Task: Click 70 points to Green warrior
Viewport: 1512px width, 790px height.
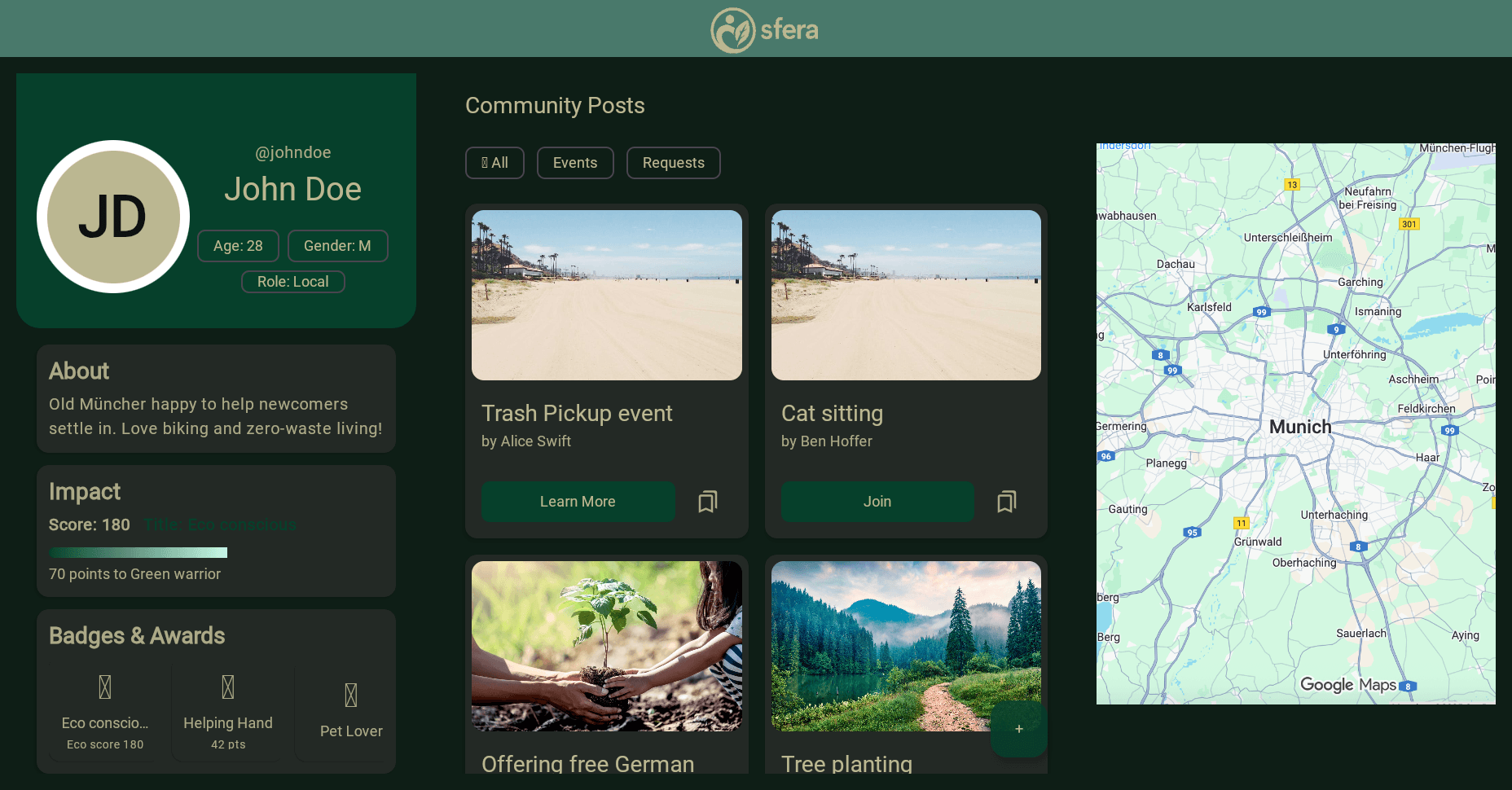Action: pyautogui.click(x=134, y=574)
